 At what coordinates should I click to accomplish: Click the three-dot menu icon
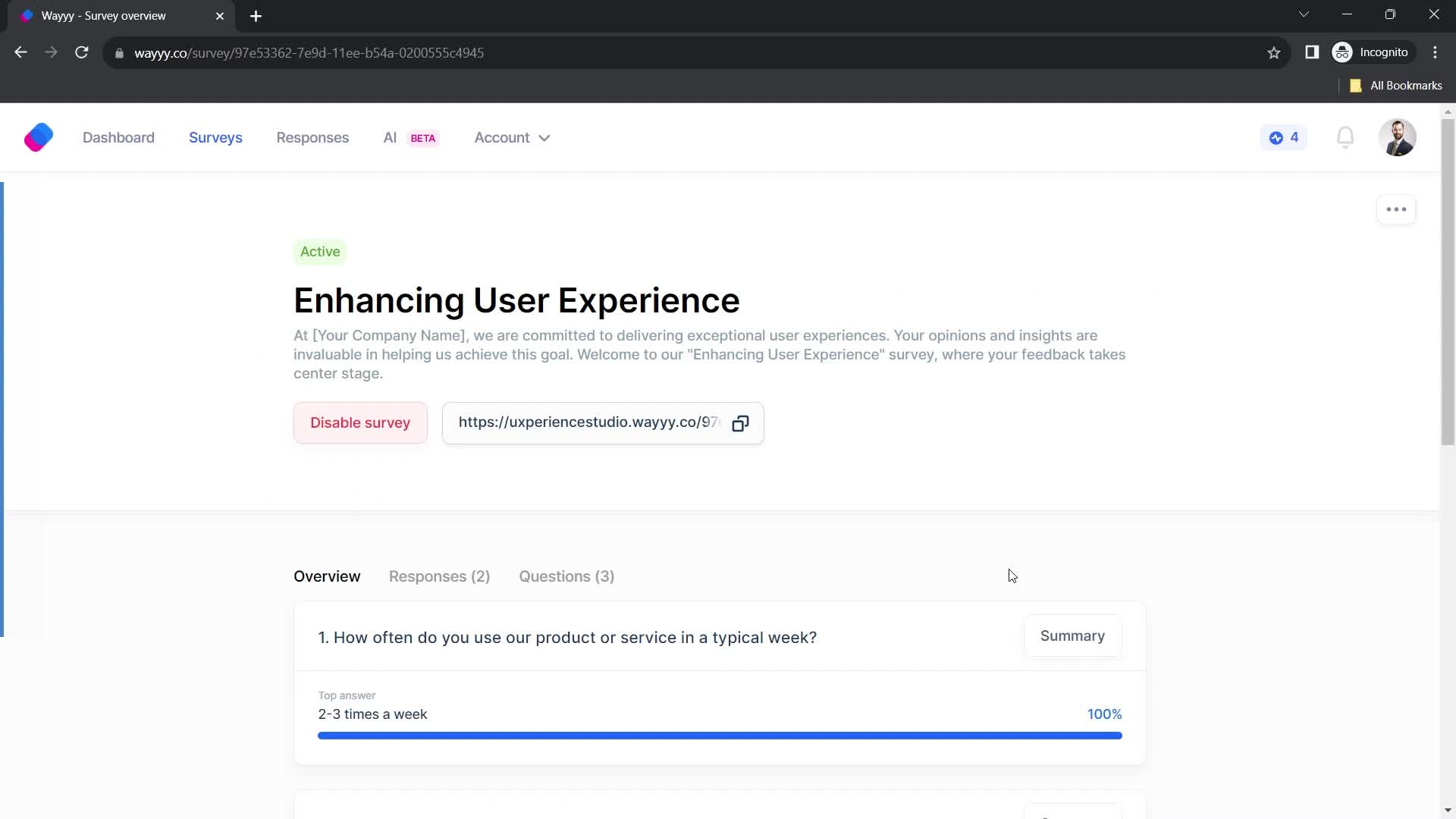pyautogui.click(x=1398, y=209)
